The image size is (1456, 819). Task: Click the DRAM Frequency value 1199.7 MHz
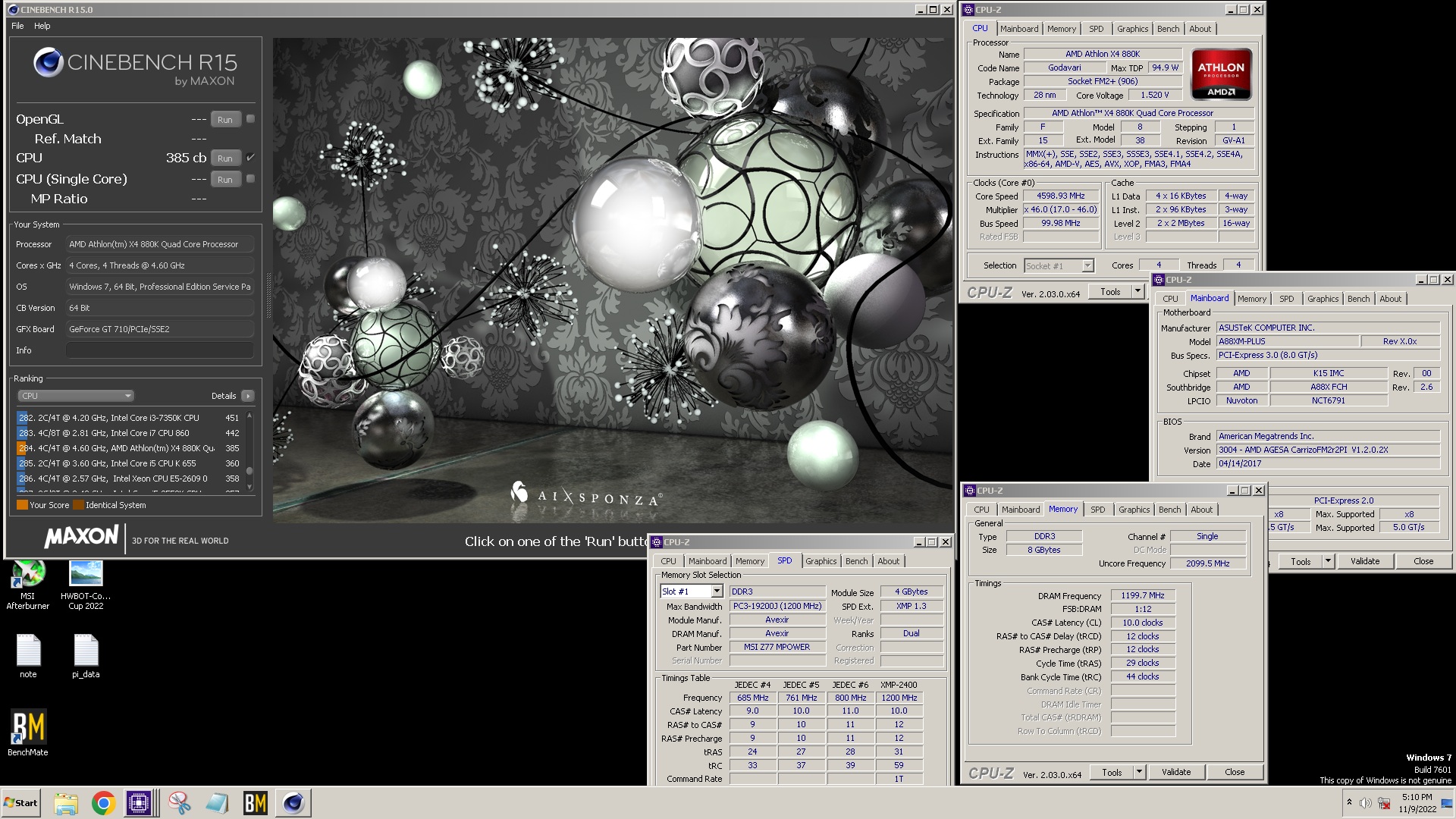pos(1143,595)
